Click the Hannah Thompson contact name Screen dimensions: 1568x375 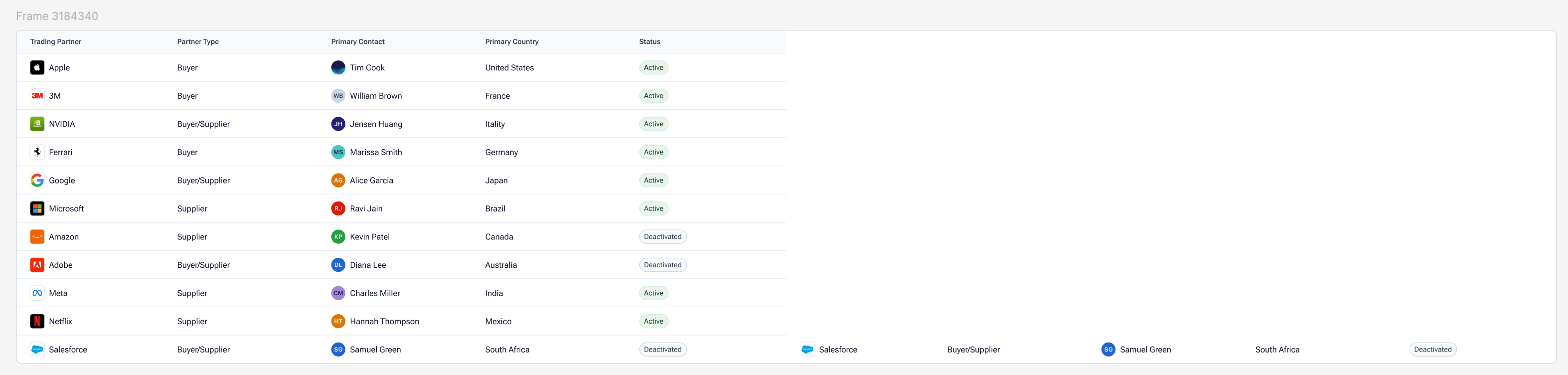pyautogui.click(x=385, y=322)
